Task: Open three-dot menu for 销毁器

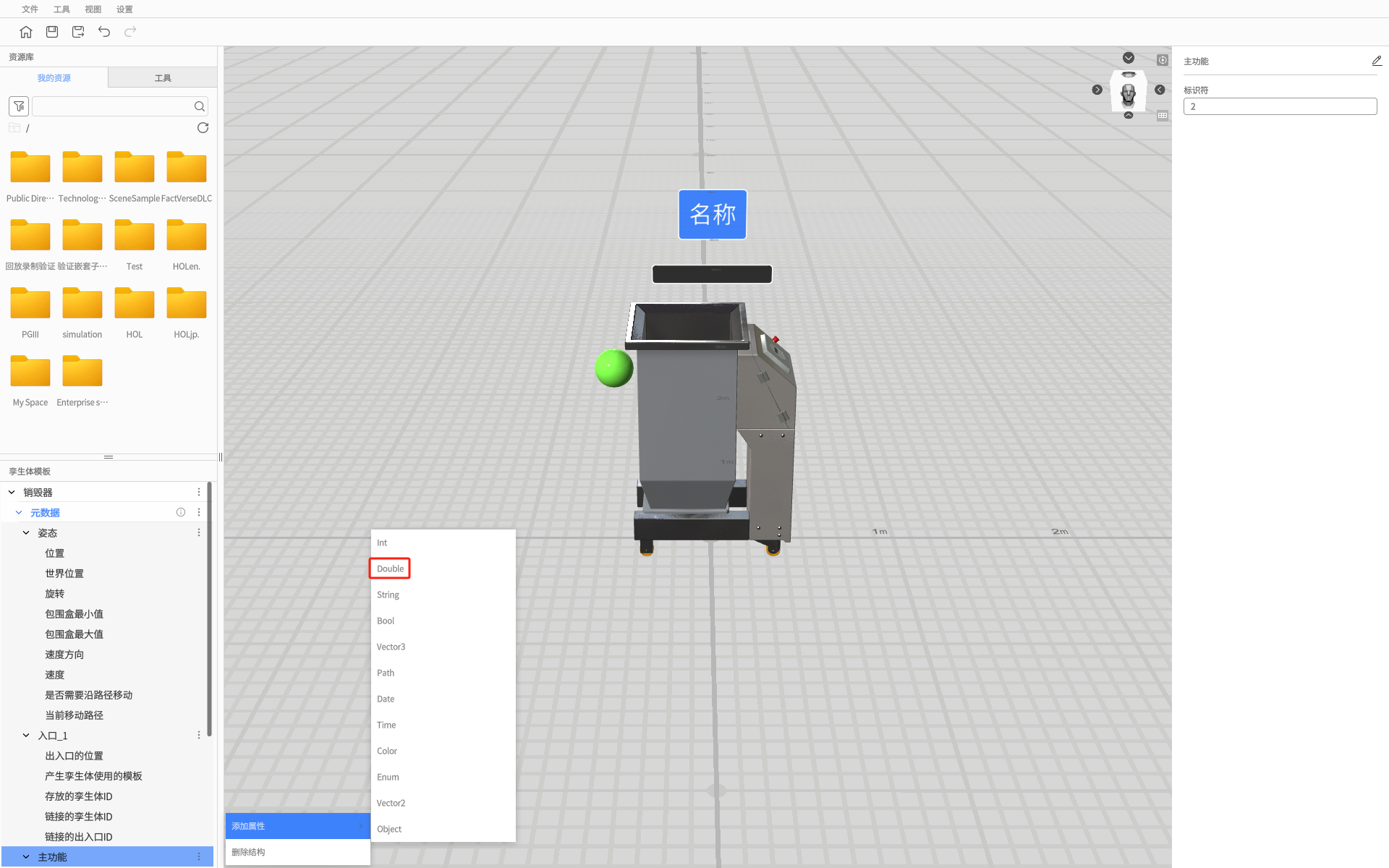Action: [x=199, y=492]
